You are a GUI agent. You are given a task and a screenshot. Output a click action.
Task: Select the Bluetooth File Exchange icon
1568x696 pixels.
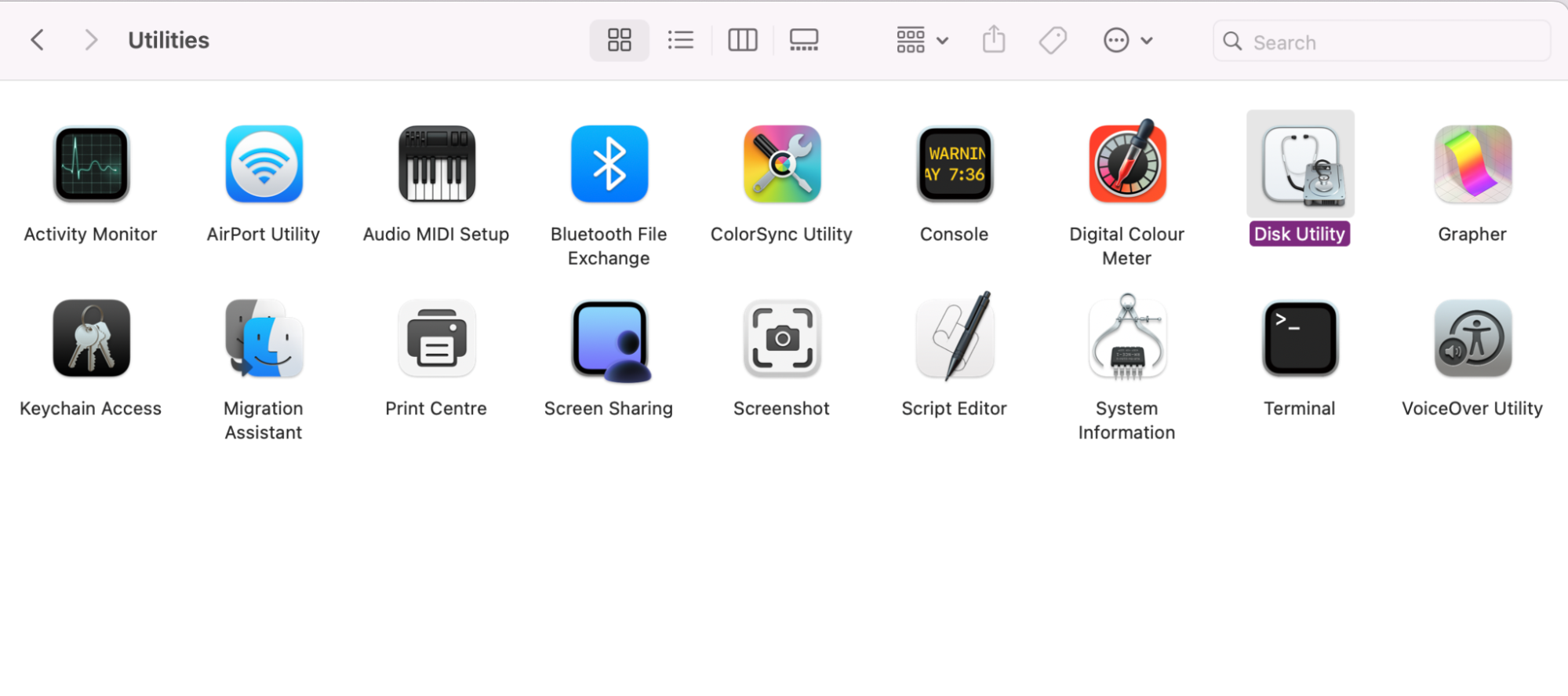coord(609,164)
